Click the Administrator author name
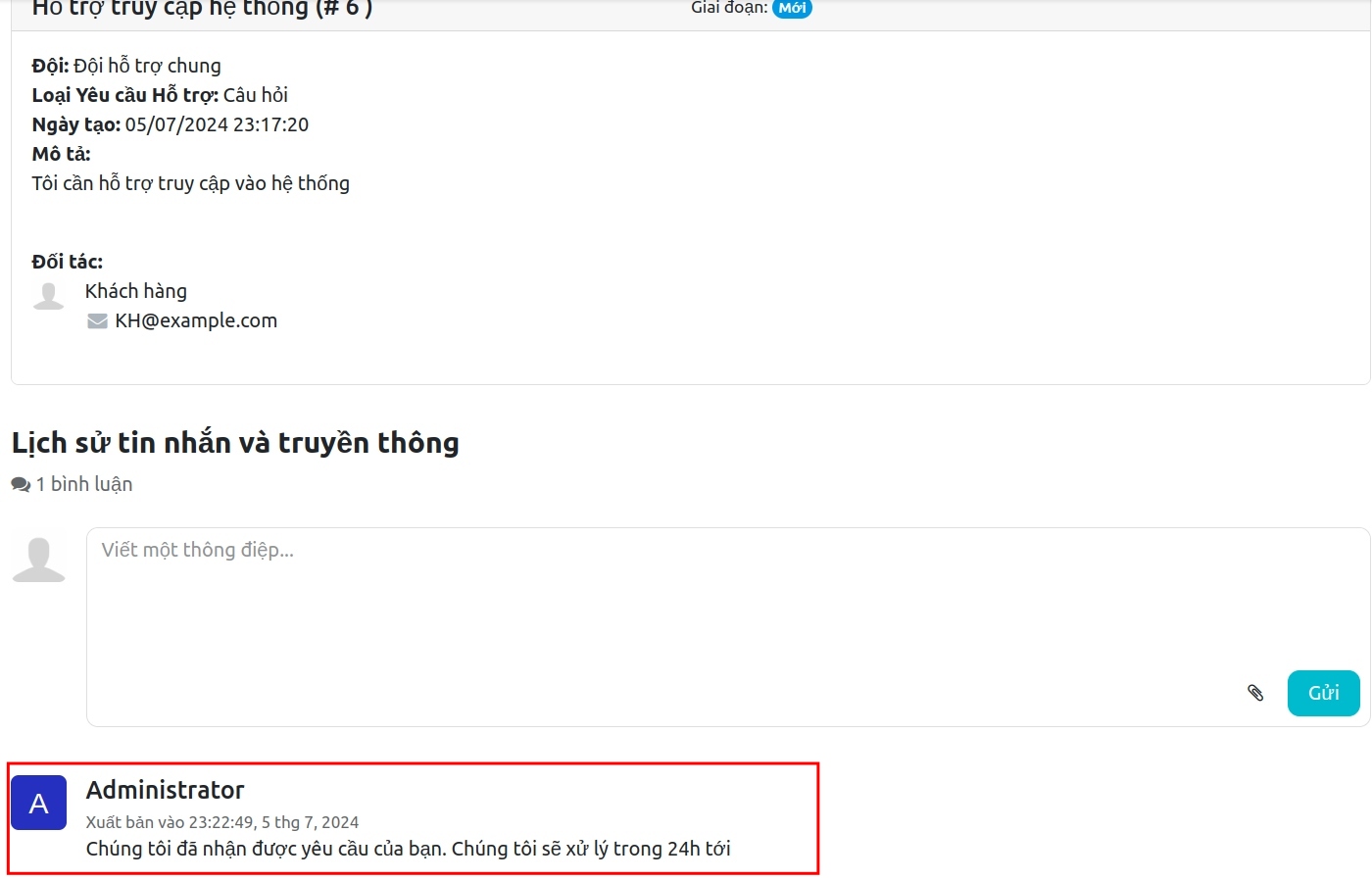The height and width of the screenshot is (881, 1372). (x=166, y=790)
